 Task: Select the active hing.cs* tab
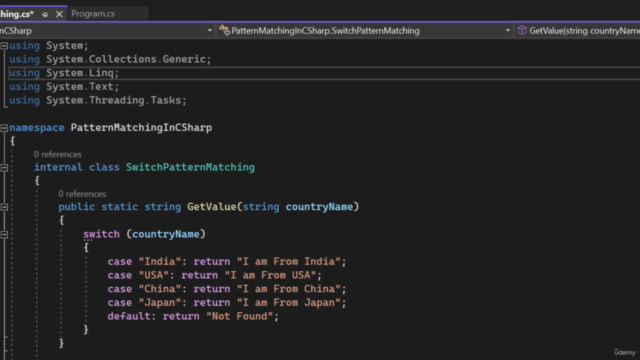tap(17, 14)
